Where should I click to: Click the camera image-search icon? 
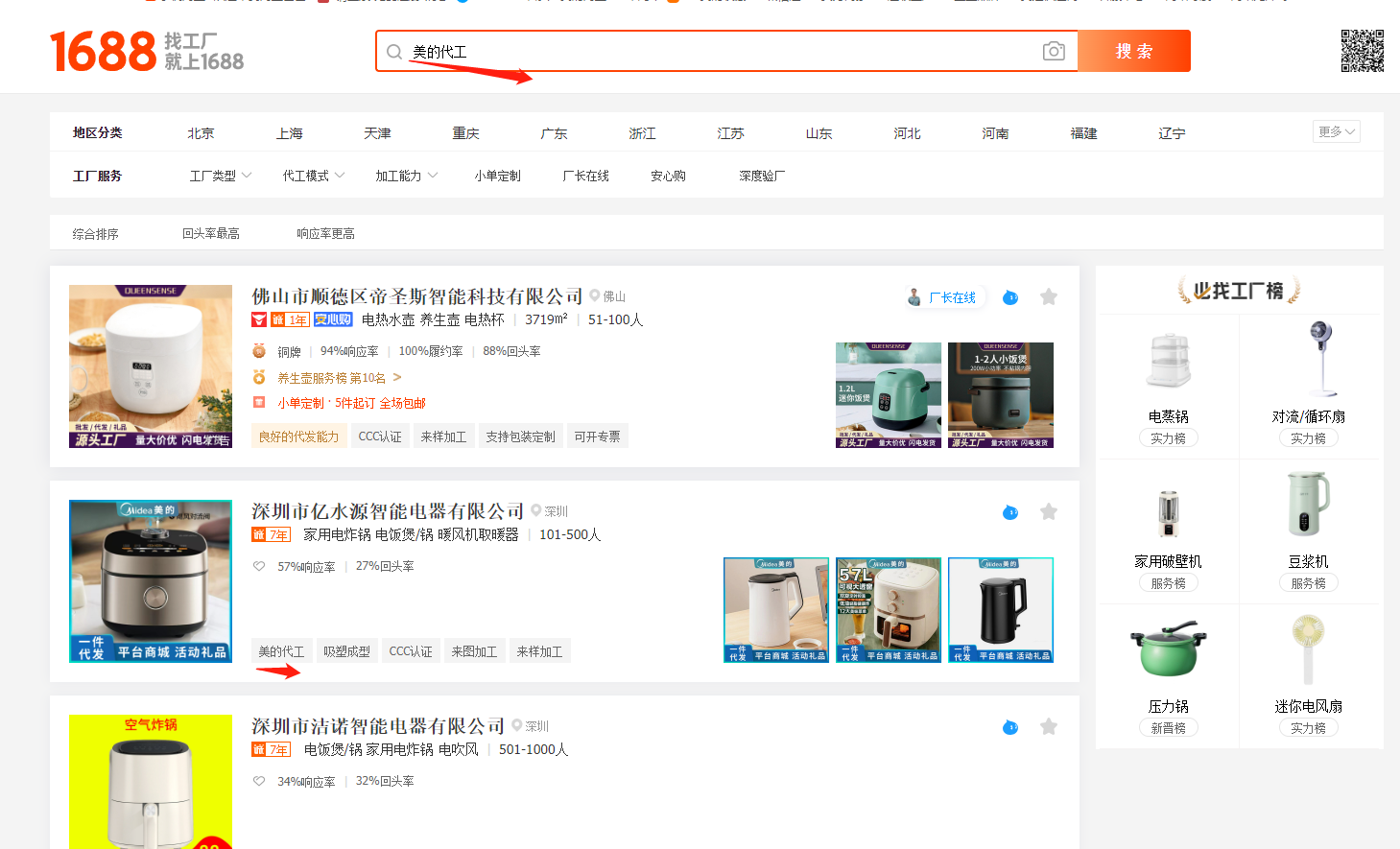click(1054, 51)
